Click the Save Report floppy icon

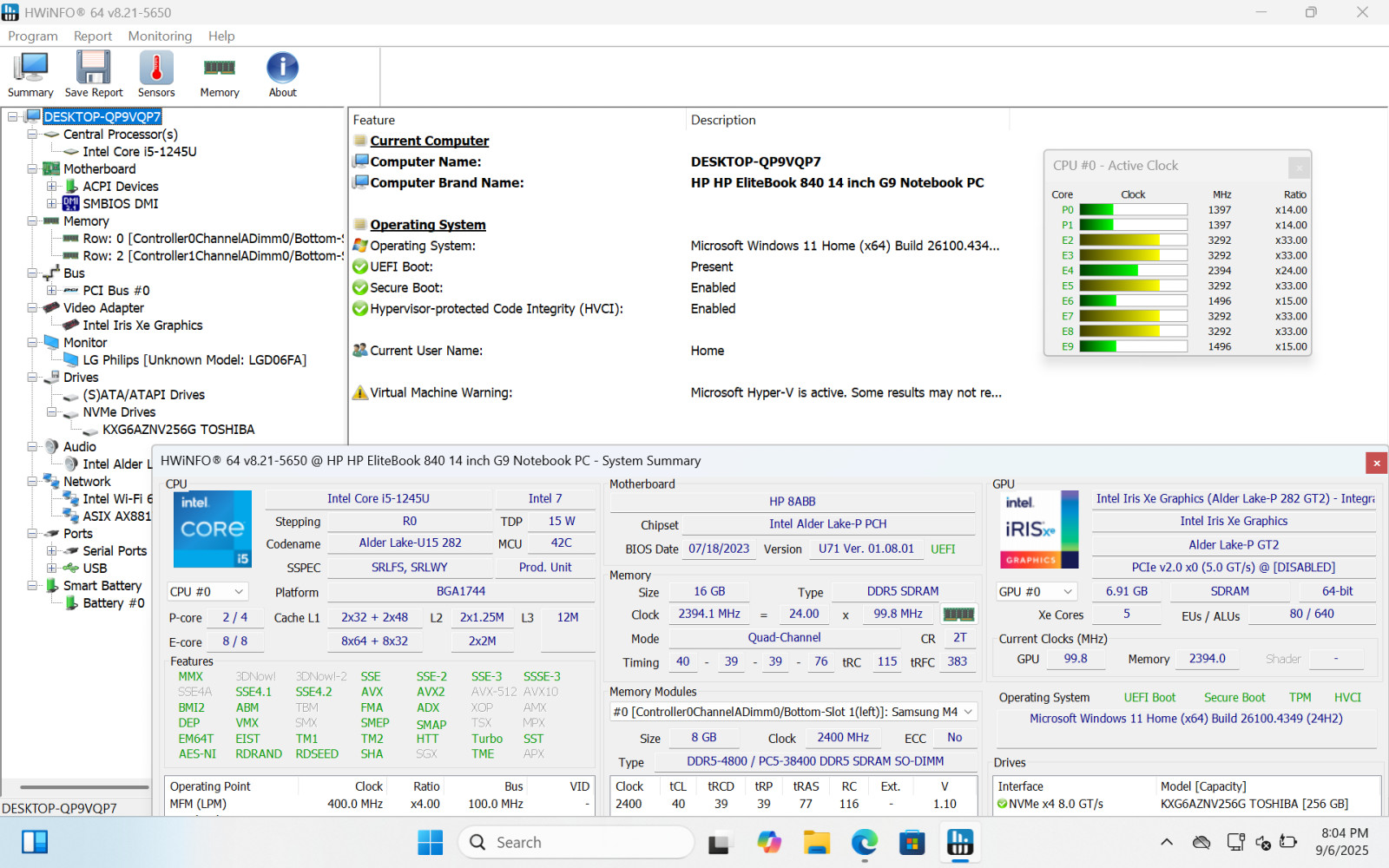pyautogui.click(x=94, y=75)
